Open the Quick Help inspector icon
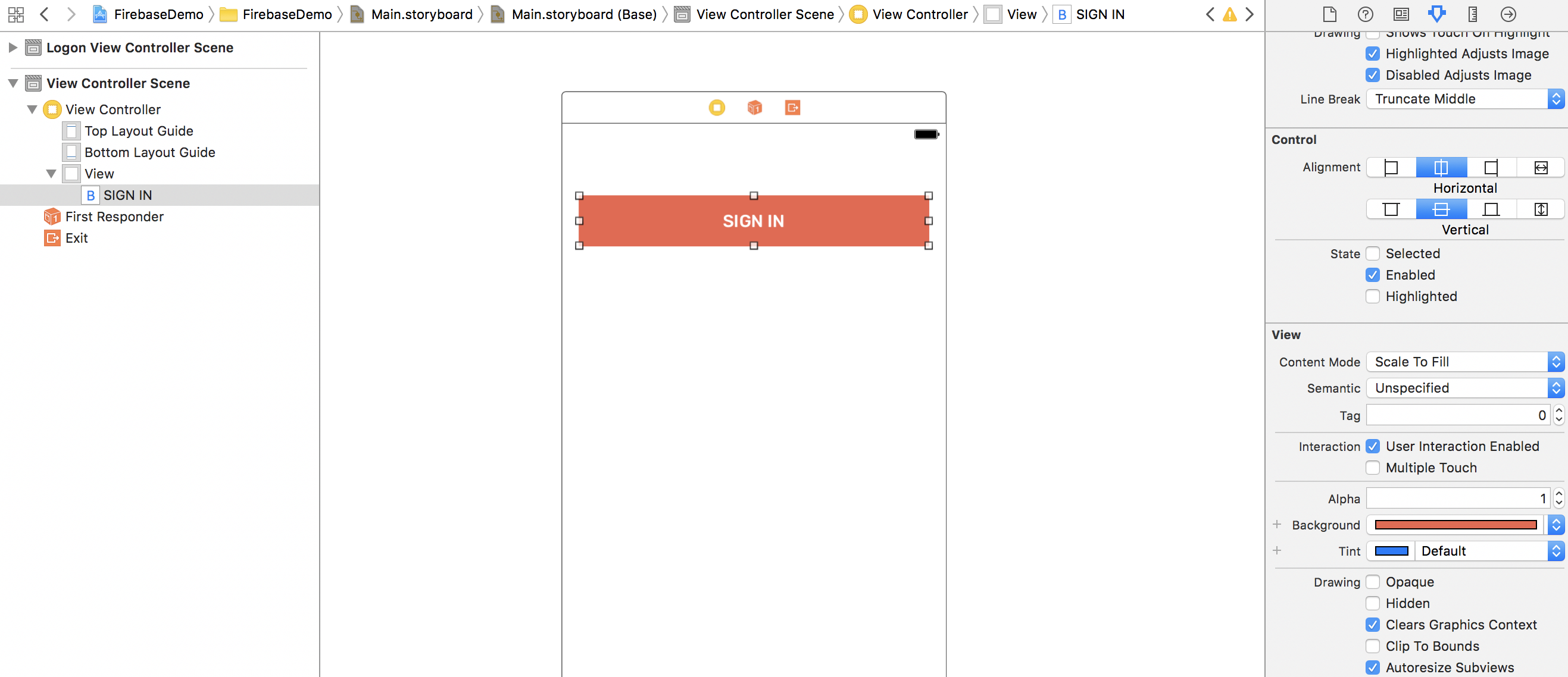Viewport: 1568px width, 677px height. 1366,14
